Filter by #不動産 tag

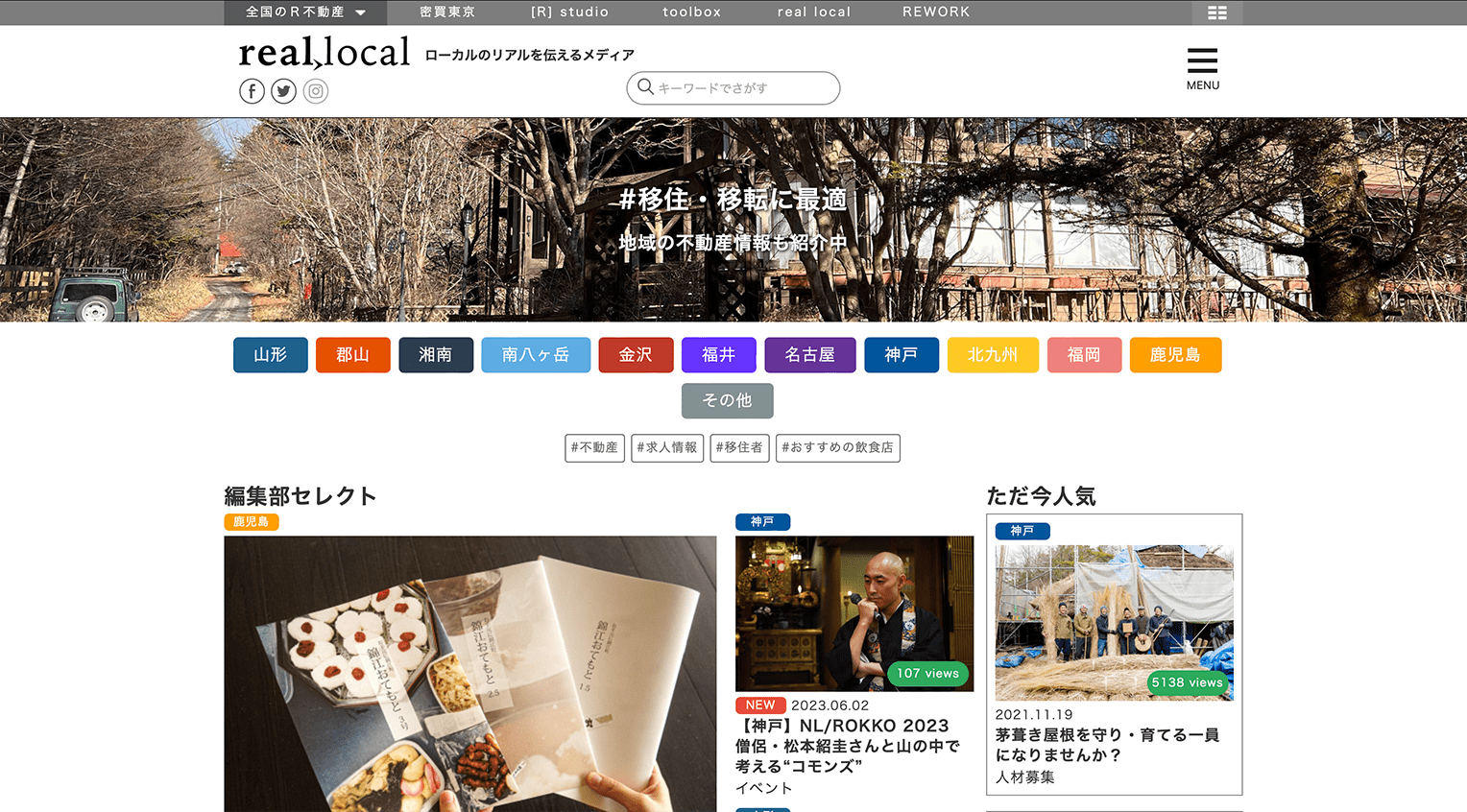pos(595,448)
